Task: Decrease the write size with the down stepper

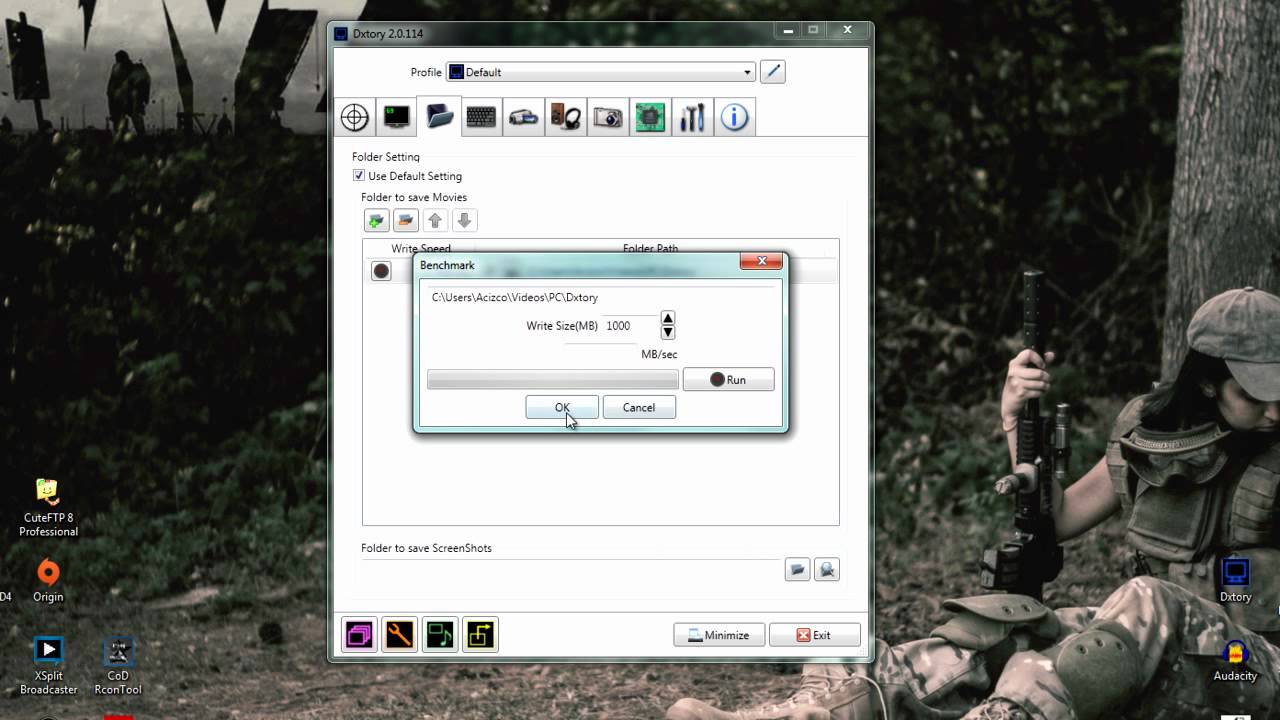Action: click(x=668, y=333)
